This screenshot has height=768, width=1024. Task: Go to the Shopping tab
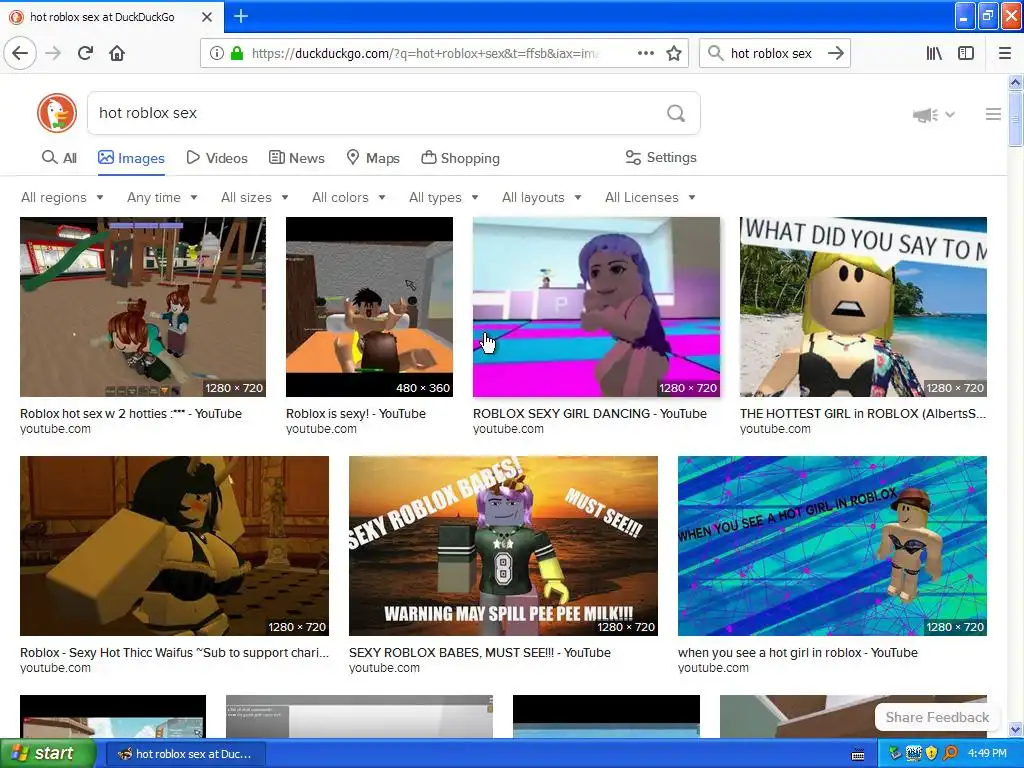tap(460, 158)
